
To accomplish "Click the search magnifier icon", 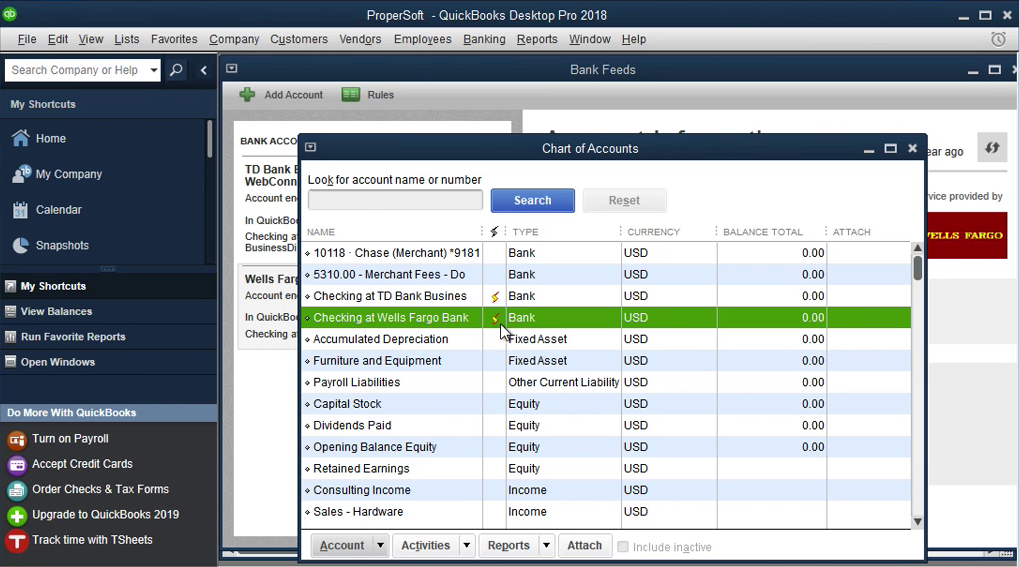I will (x=176, y=70).
